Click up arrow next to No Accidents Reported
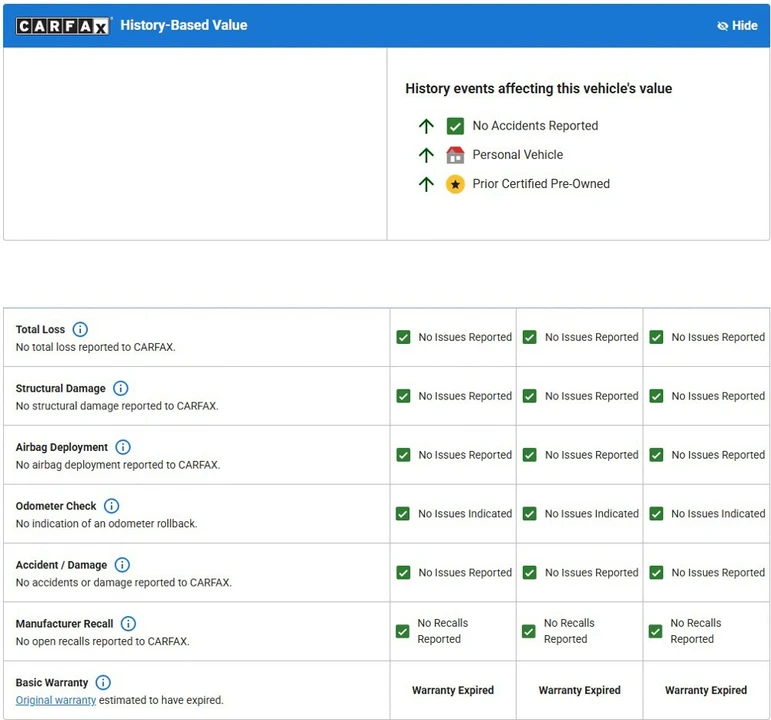This screenshot has width=771, height=720. coord(426,126)
